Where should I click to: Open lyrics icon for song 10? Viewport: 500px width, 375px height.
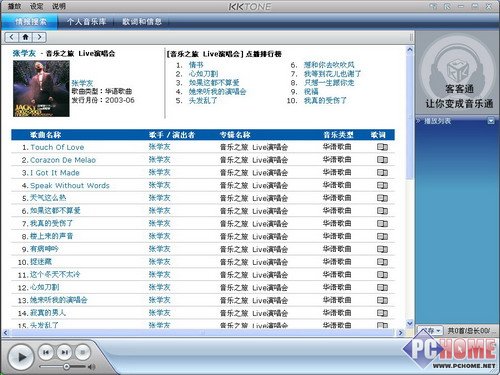[382, 262]
